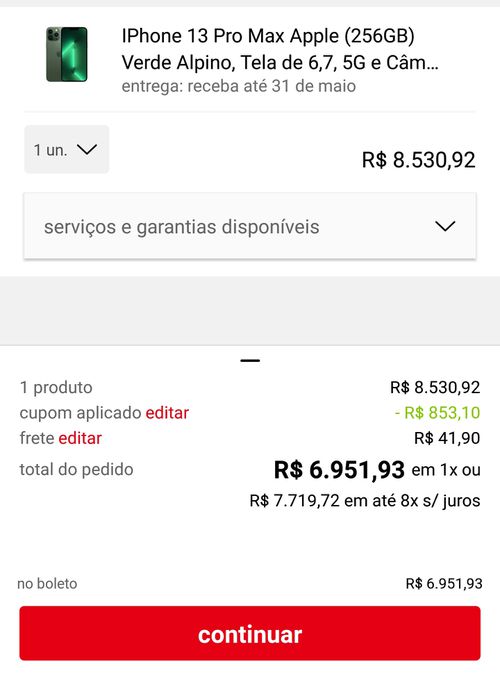Open the green iPhone product thumbnail
This screenshot has width=500, height=680.
point(67,54)
